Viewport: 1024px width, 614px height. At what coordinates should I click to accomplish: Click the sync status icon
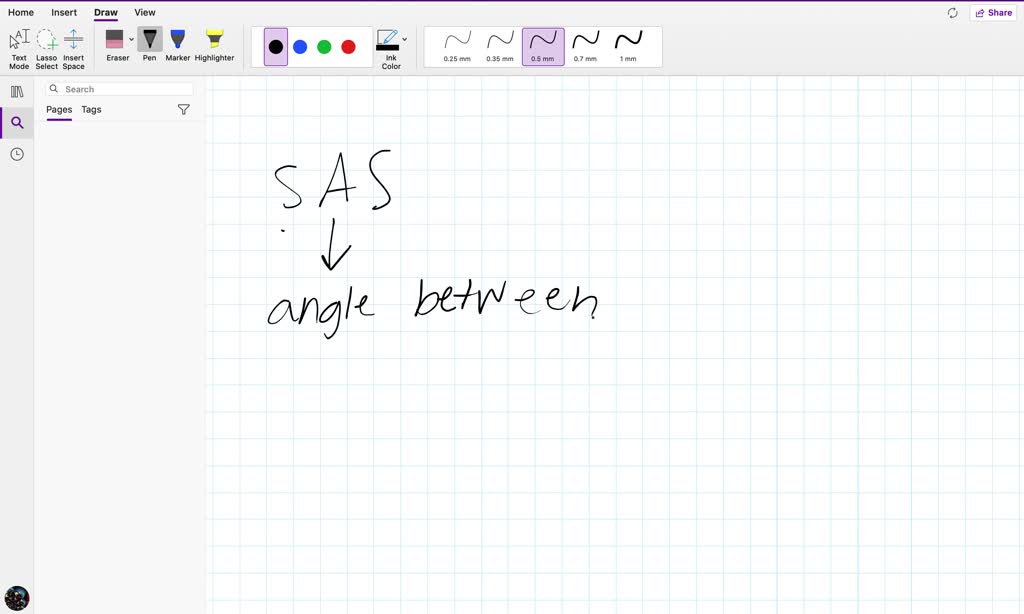click(952, 12)
